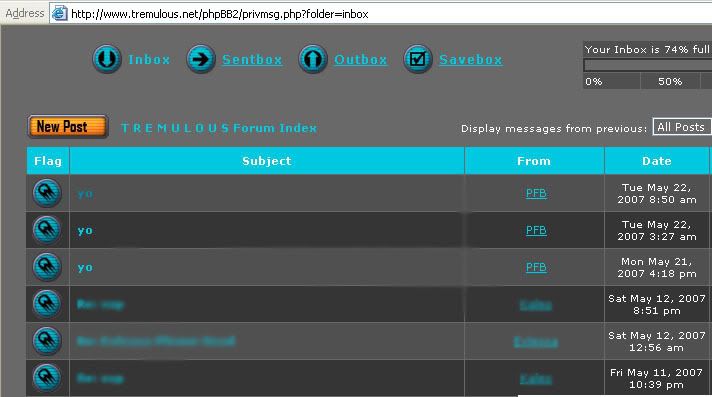712x397 pixels.
Task: Click date 'Sat May 12, 2007 12:56 am'
Action: [657, 341]
